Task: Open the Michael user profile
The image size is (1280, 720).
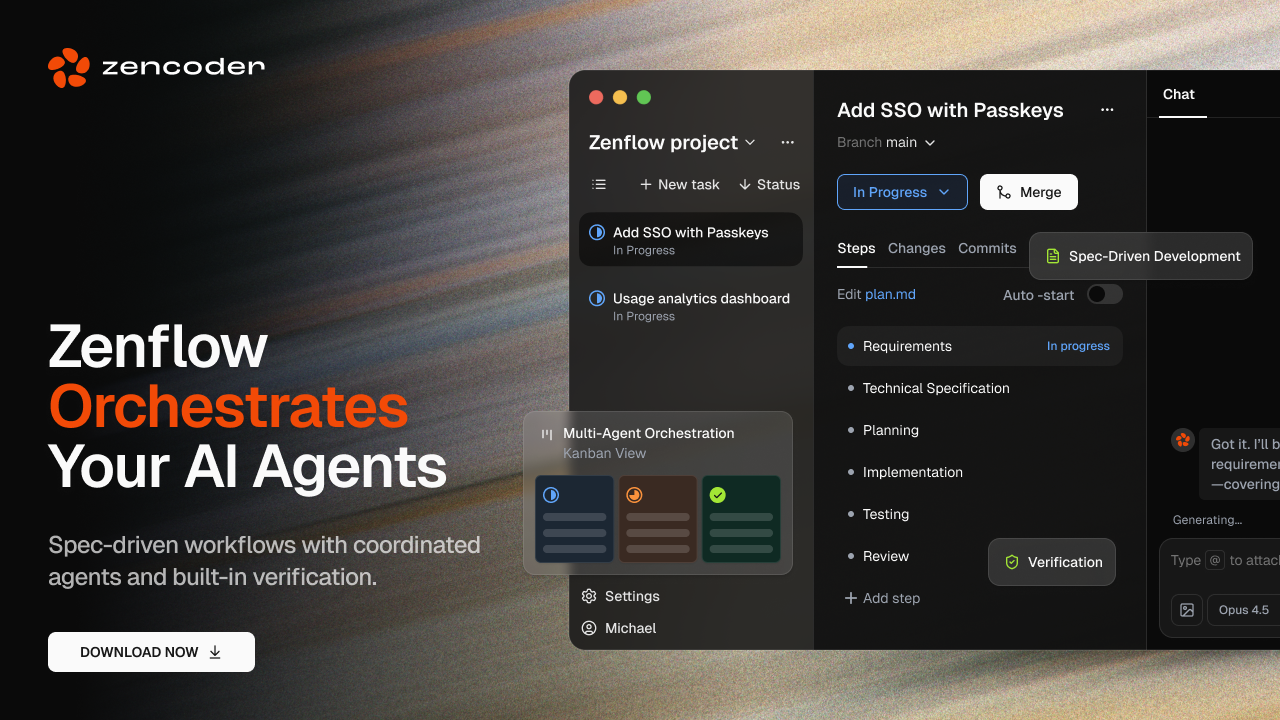Action: click(x=619, y=628)
